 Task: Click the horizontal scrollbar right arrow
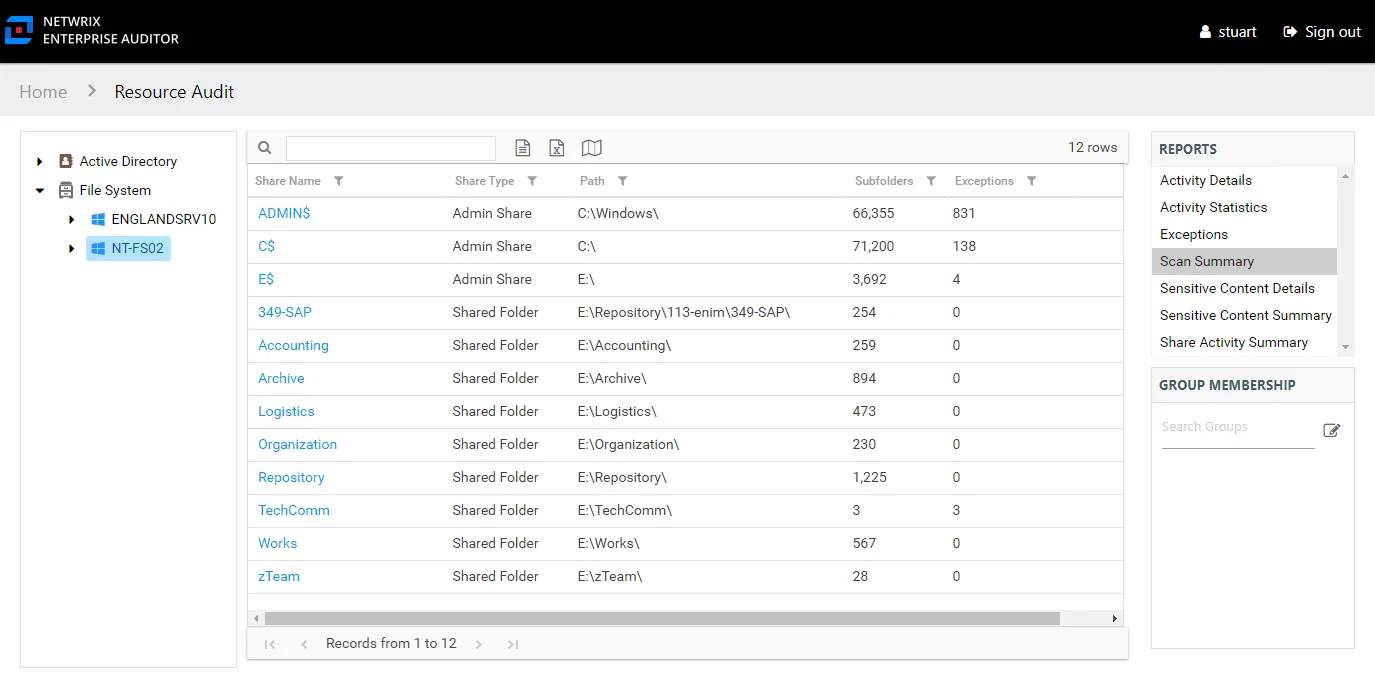point(1115,619)
